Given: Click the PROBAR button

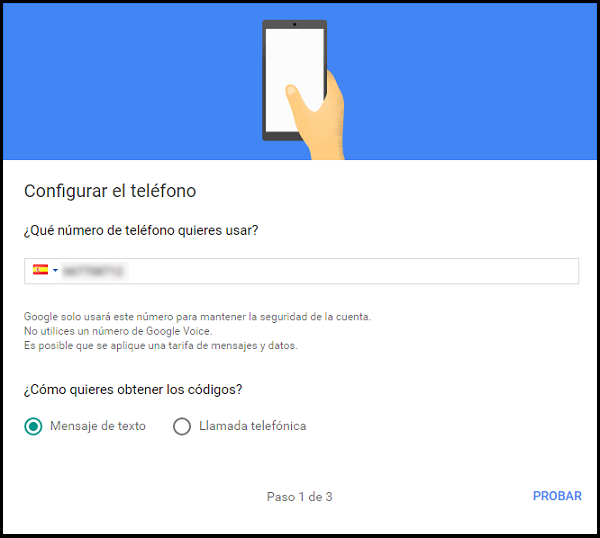Looking at the screenshot, I should (x=557, y=496).
